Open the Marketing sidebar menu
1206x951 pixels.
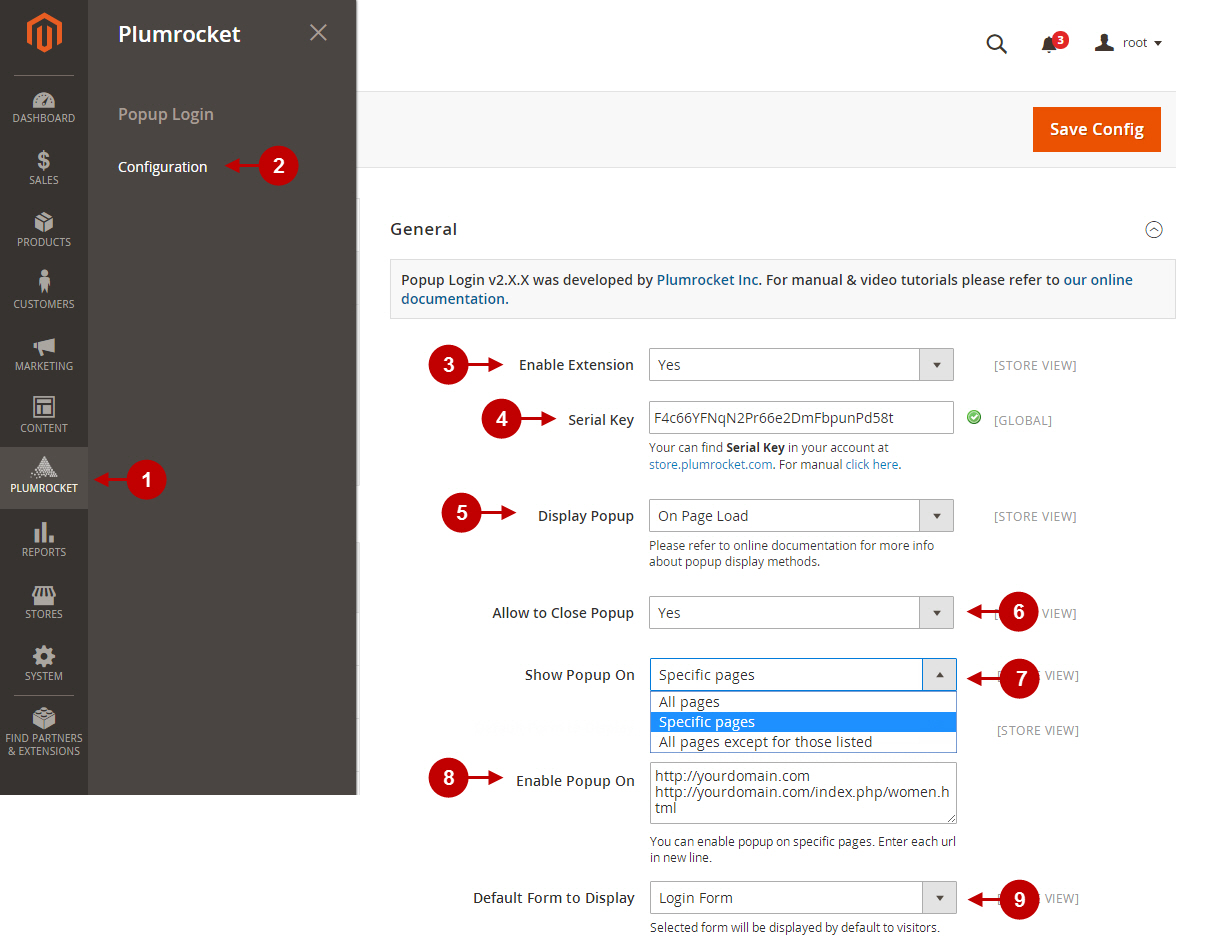(x=44, y=354)
